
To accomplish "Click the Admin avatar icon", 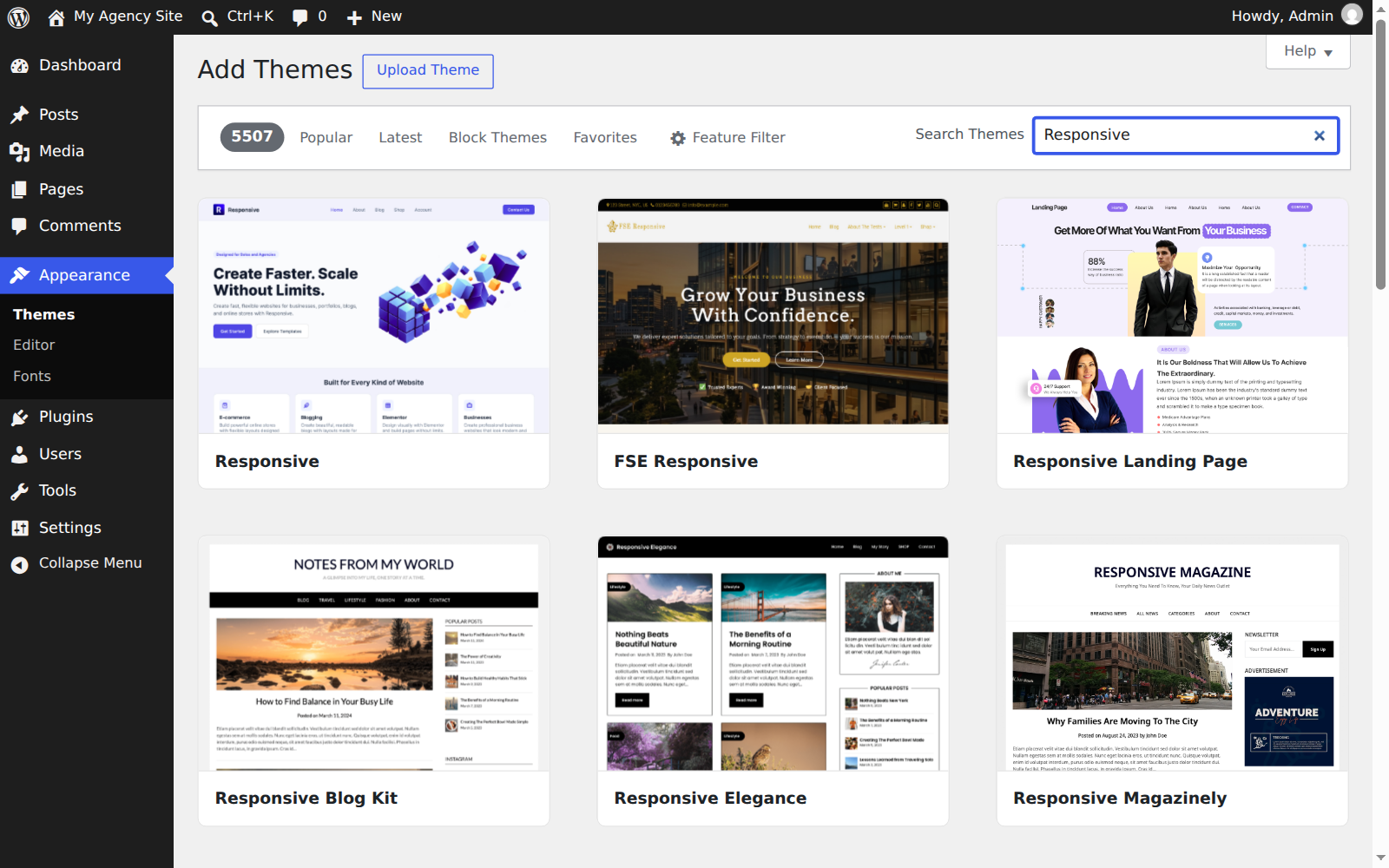I will pyautogui.click(x=1352, y=15).
